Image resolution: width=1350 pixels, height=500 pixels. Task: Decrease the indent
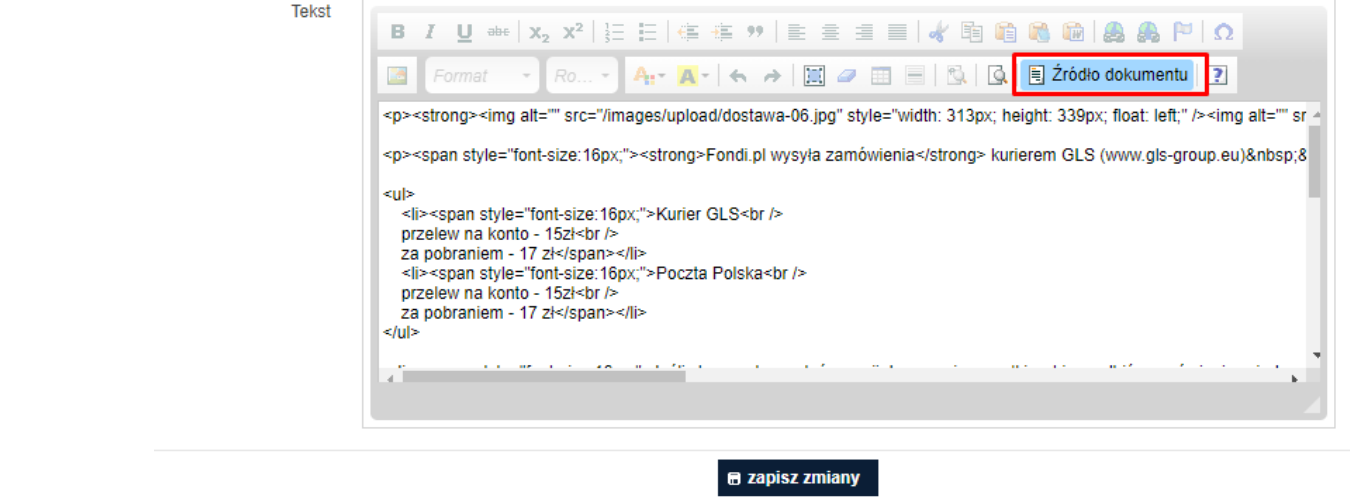tap(688, 32)
